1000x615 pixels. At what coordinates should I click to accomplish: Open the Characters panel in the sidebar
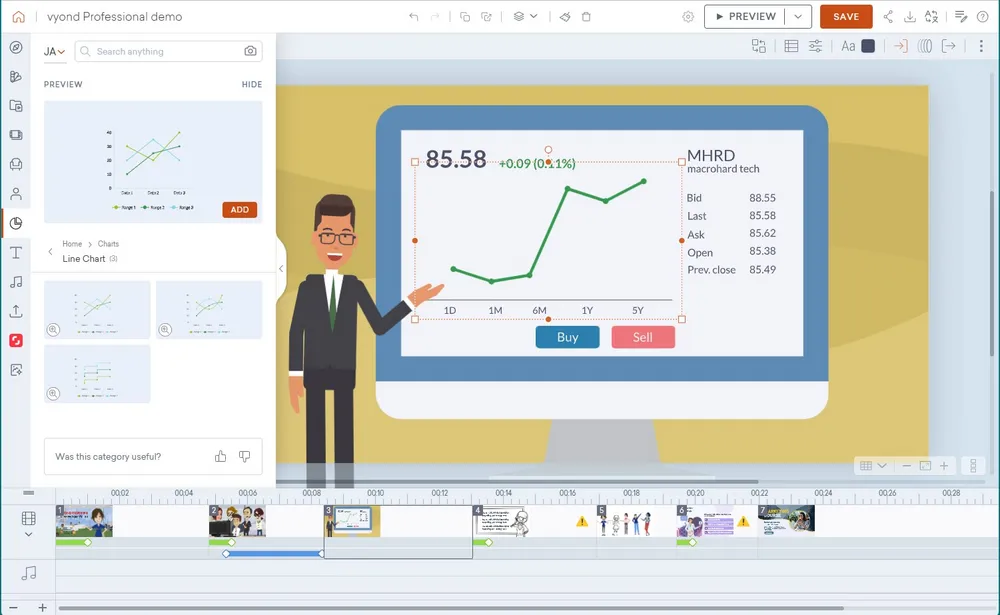pos(16,194)
